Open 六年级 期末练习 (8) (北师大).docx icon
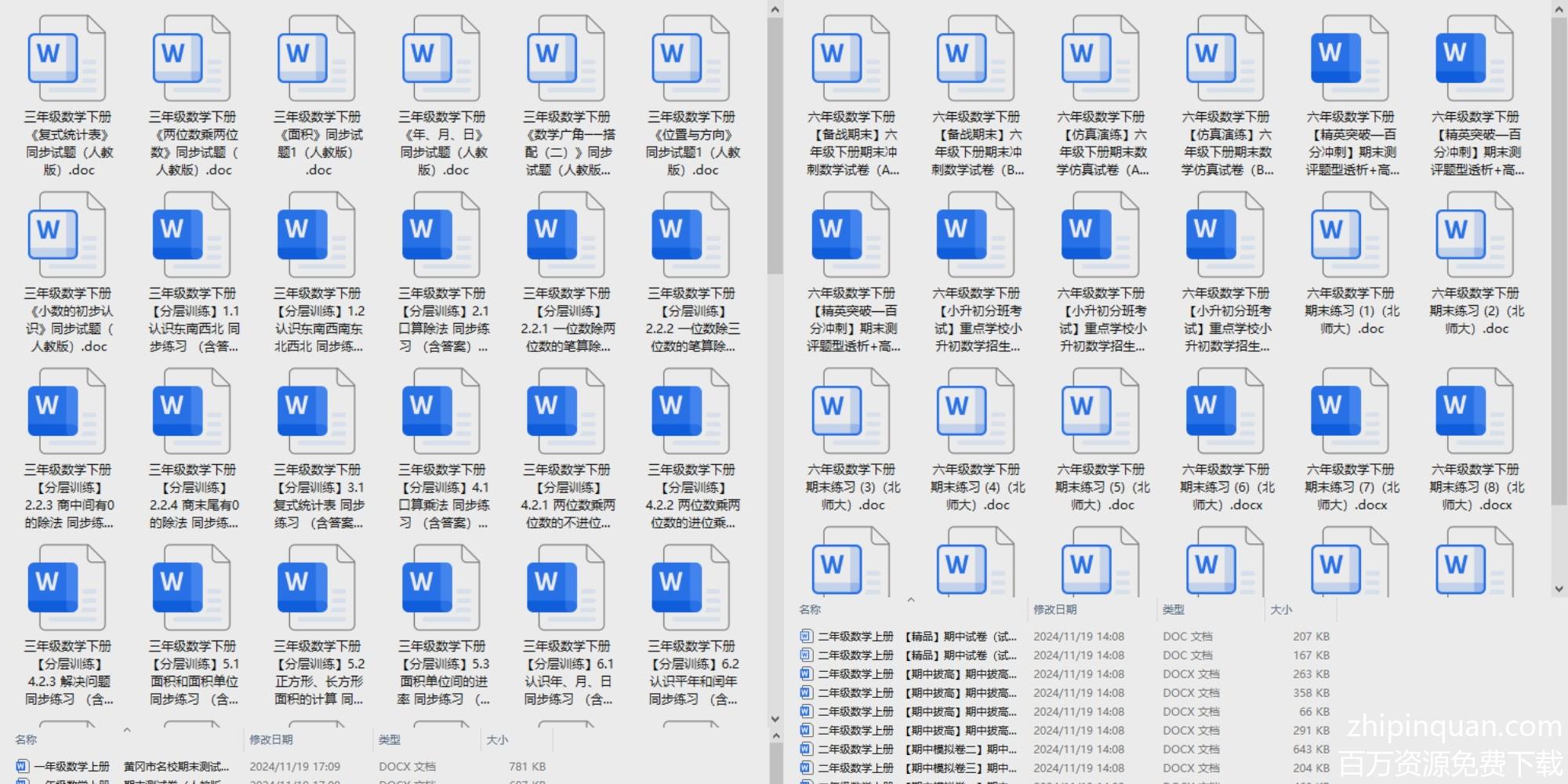Image resolution: width=1568 pixels, height=784 pixels. (x=1474, y=412)
